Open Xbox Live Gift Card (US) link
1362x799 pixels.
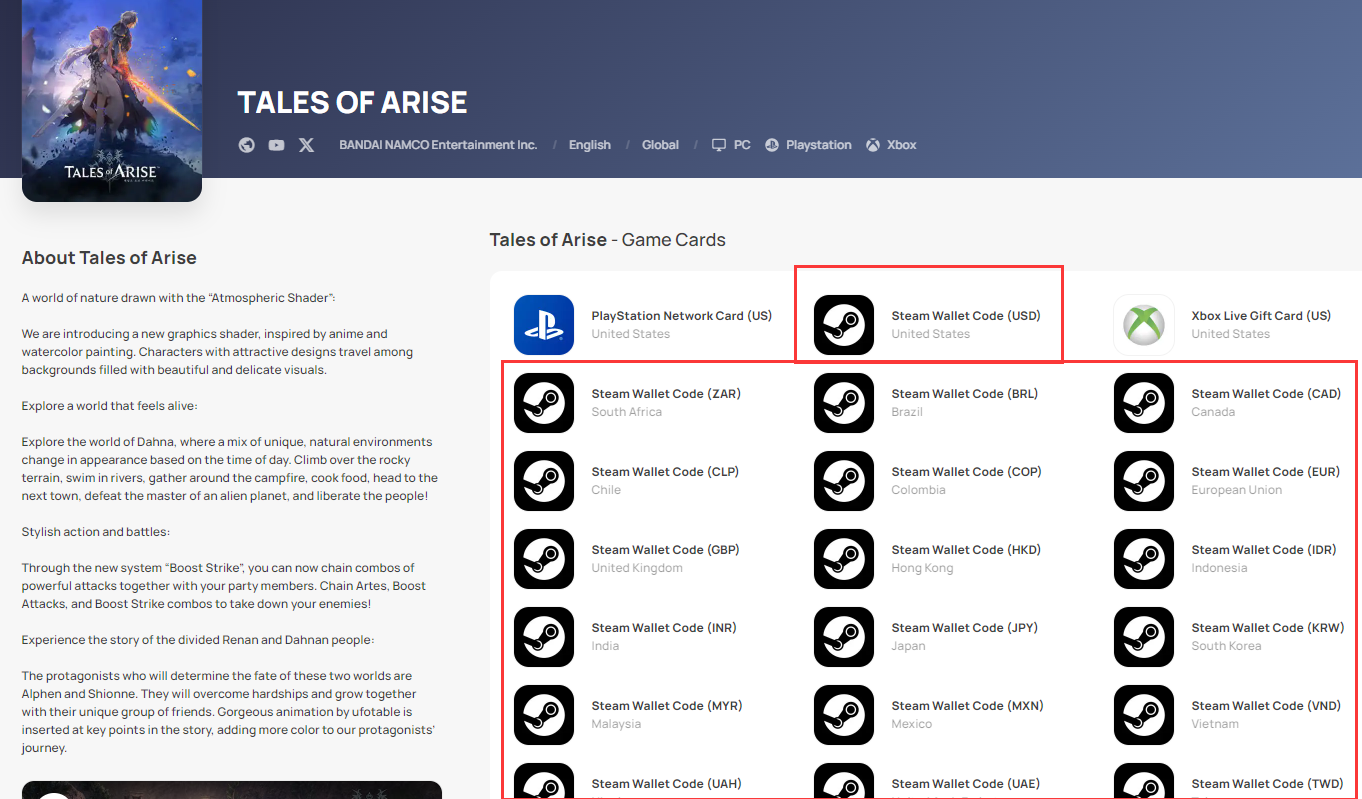(1261, 316)
